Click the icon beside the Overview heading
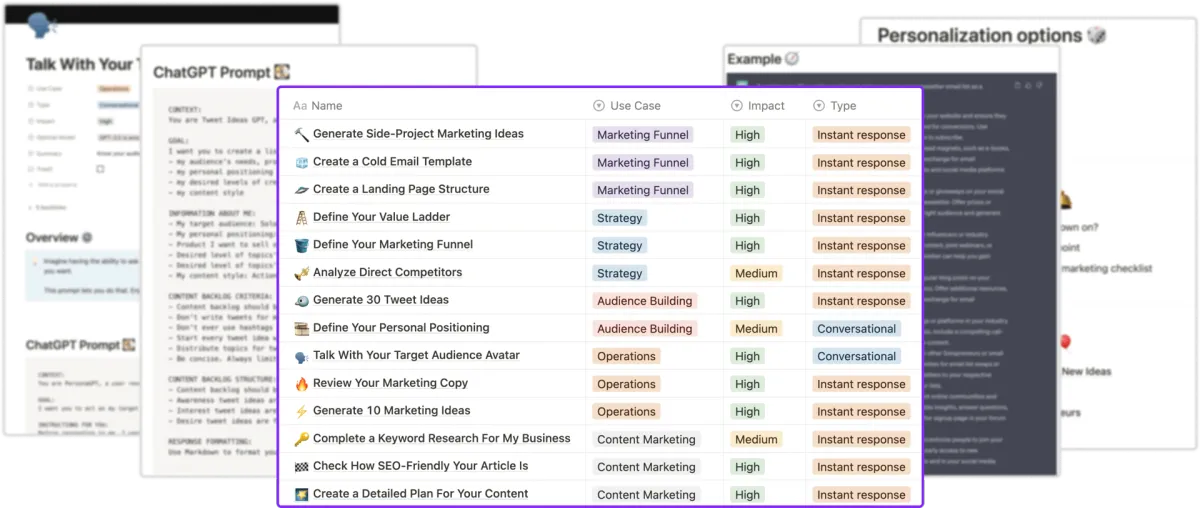This screenshot has width=1200, height=508. point(87,238)
